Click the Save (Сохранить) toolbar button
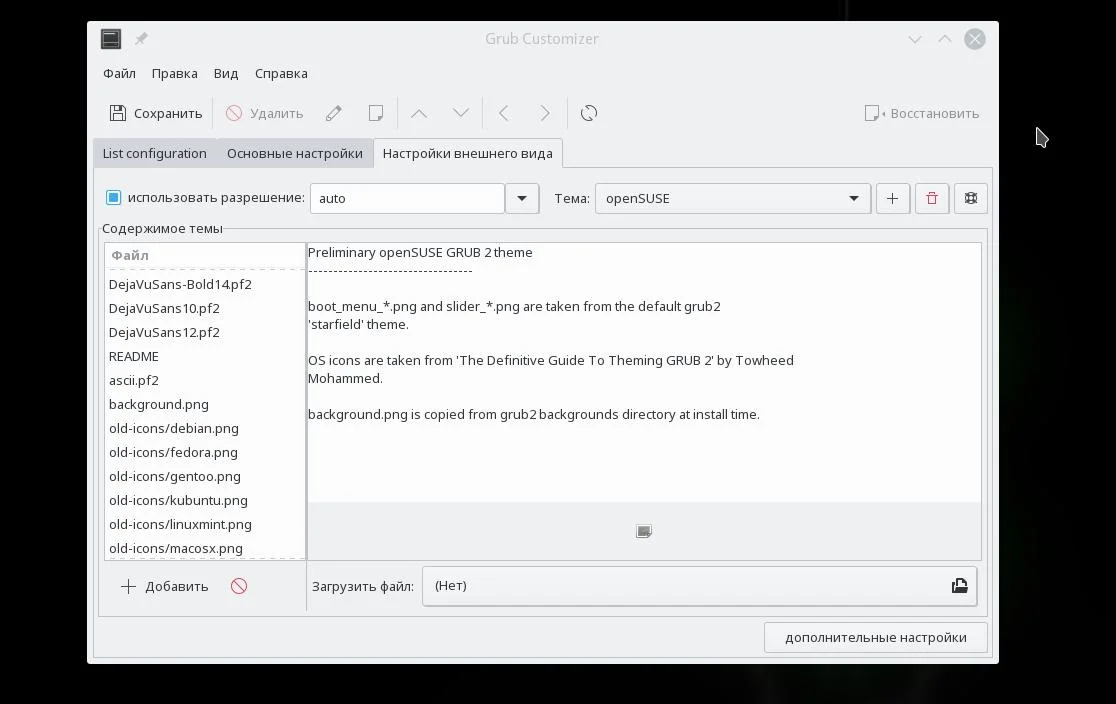The image size is (1116, 704). tap(155, 113)
